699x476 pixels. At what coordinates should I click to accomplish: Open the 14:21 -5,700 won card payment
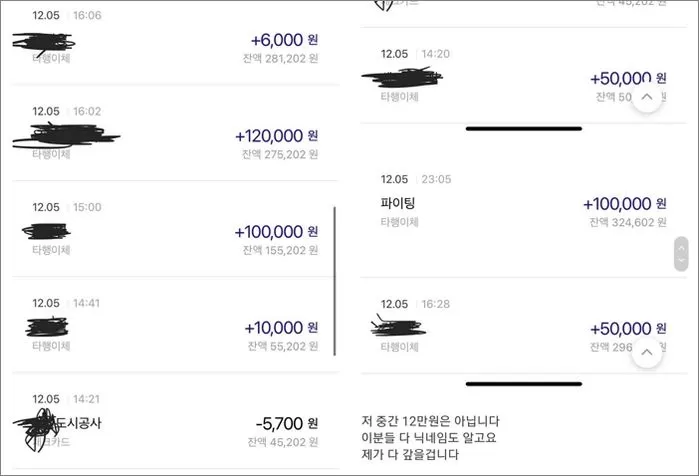pyautogui.click(x=175, y=421)
